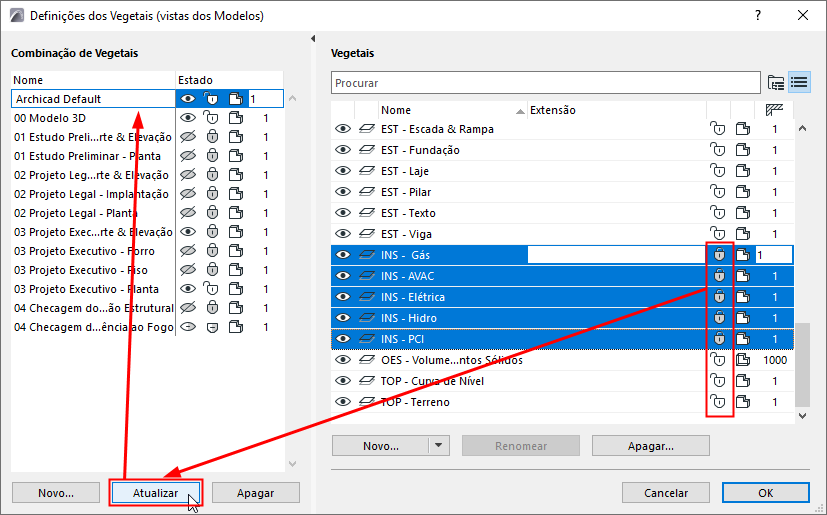Screen dimensions: 827x515
Task: Click Apagar... button in Vegetais panel
Action: coord(650,446)
